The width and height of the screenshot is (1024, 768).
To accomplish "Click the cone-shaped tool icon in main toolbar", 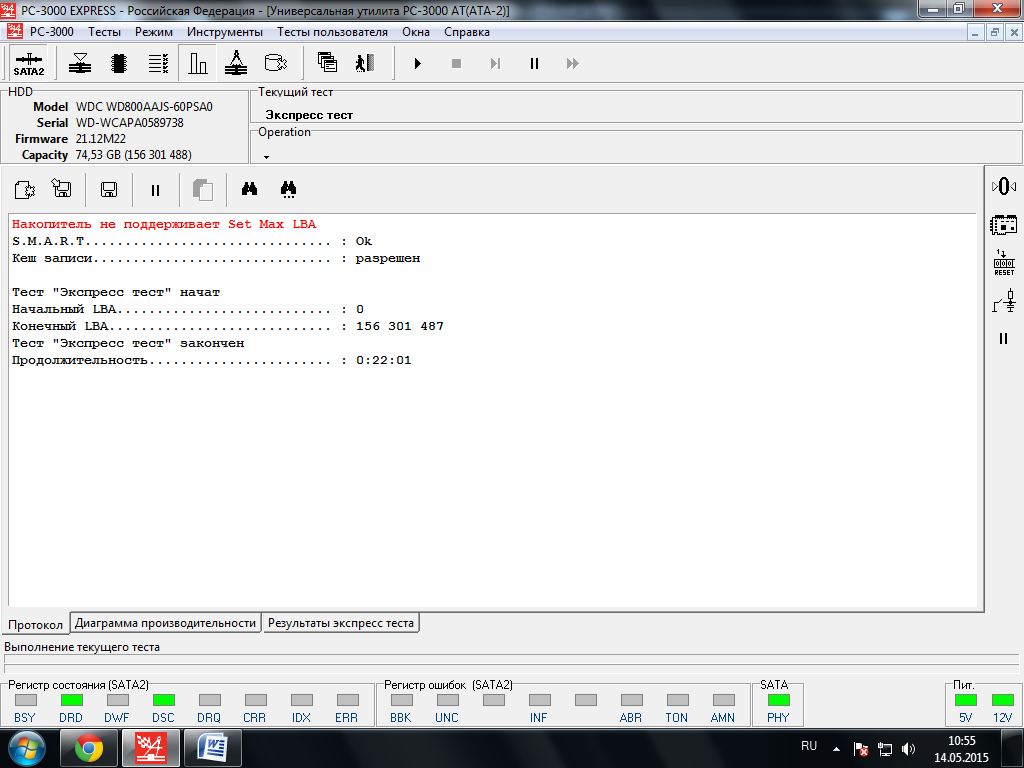I will click(x=236, y=63).
